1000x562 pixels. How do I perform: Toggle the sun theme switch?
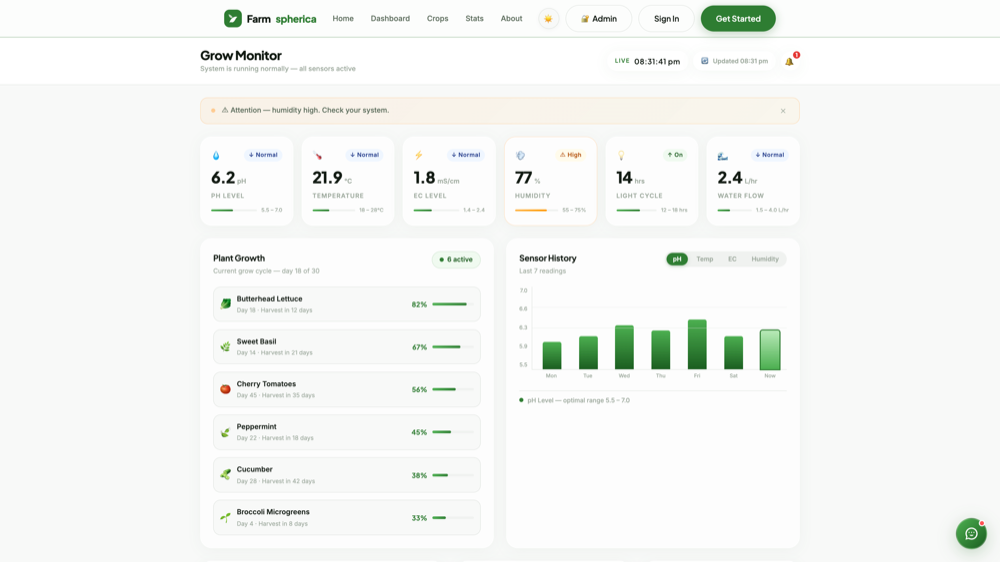(x=548, y=18)
